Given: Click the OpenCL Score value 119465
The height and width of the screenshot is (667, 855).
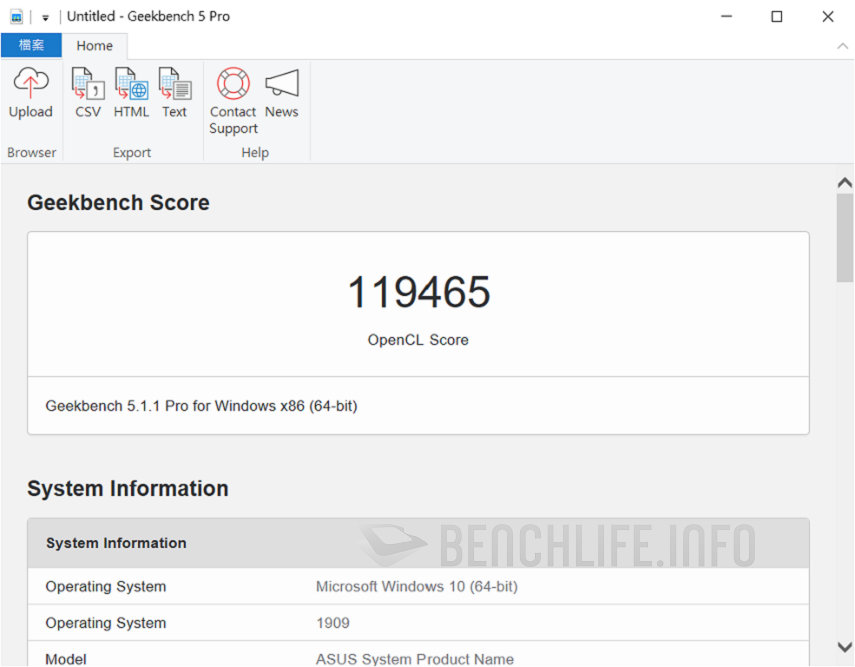Looking at the screenshot, I should (418, 292).
